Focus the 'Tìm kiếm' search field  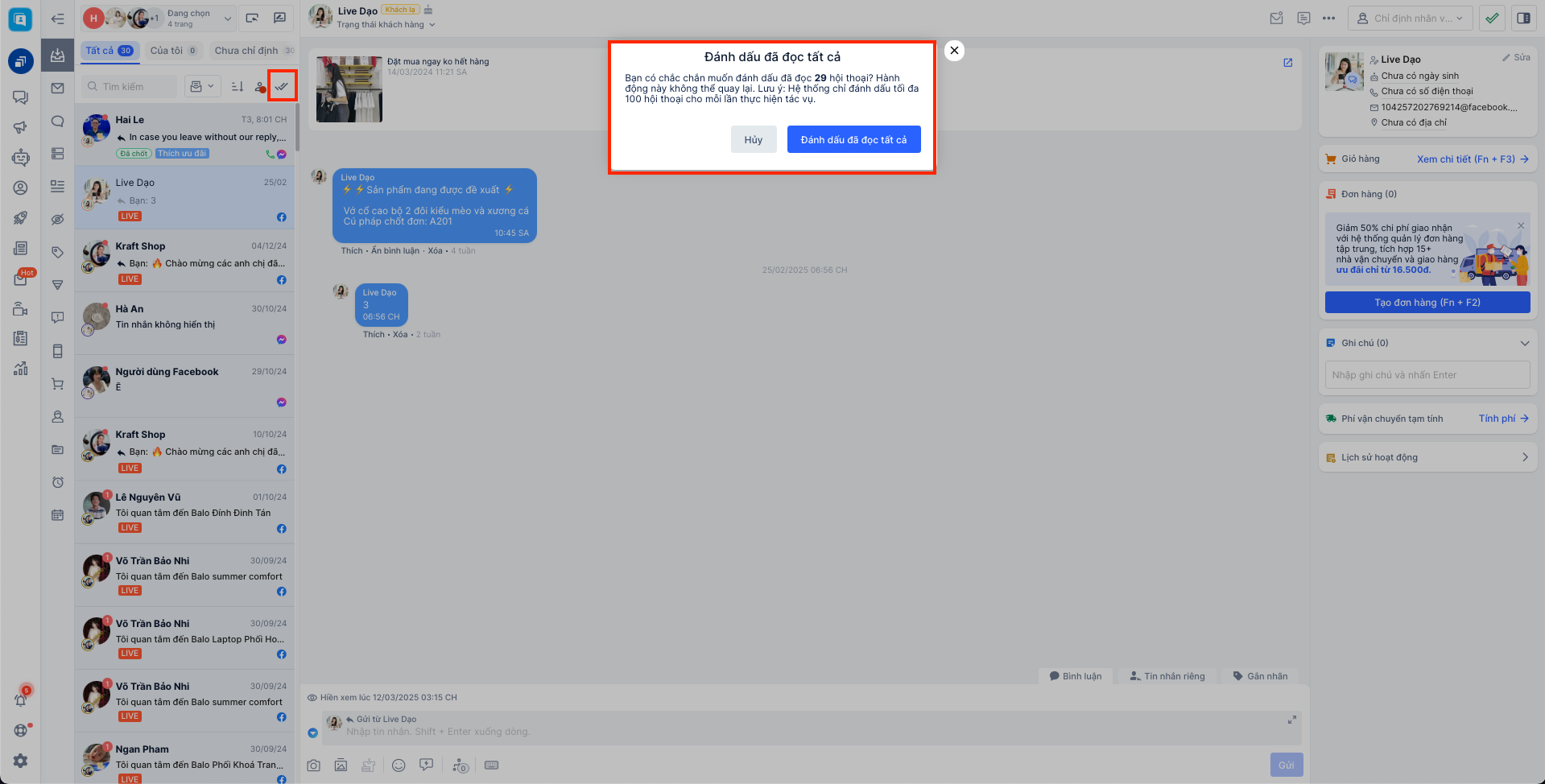[130, 86]
